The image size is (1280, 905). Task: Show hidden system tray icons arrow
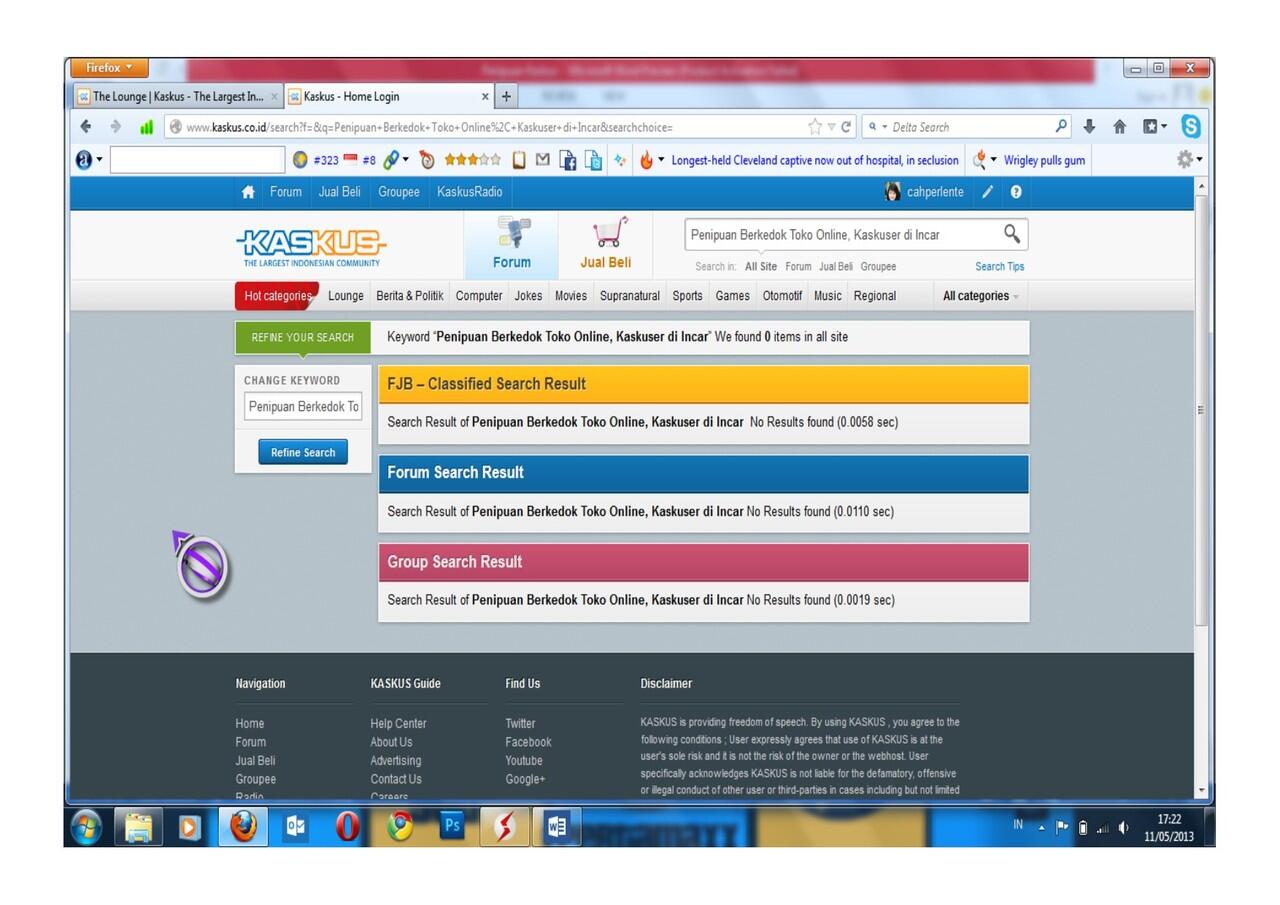coord(1042,828)
